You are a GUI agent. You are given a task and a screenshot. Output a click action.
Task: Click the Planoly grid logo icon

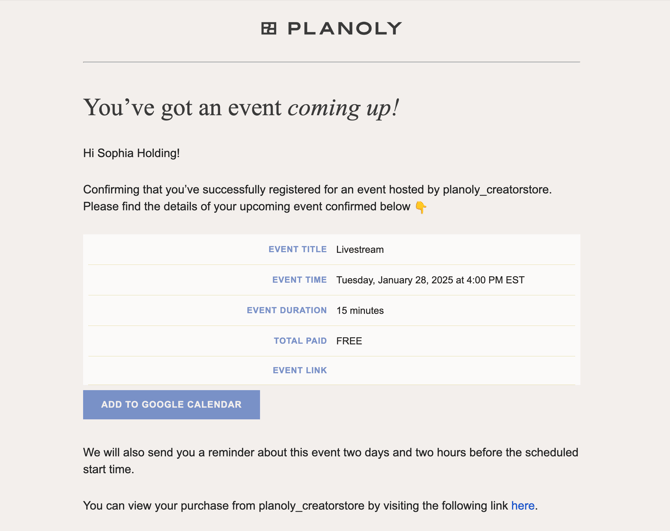tap(269, 29)
